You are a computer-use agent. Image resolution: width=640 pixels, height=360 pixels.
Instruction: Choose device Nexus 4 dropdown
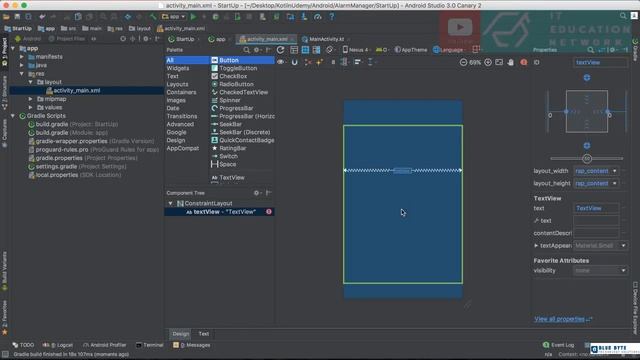pyautogui.click(x=356, y=50)
